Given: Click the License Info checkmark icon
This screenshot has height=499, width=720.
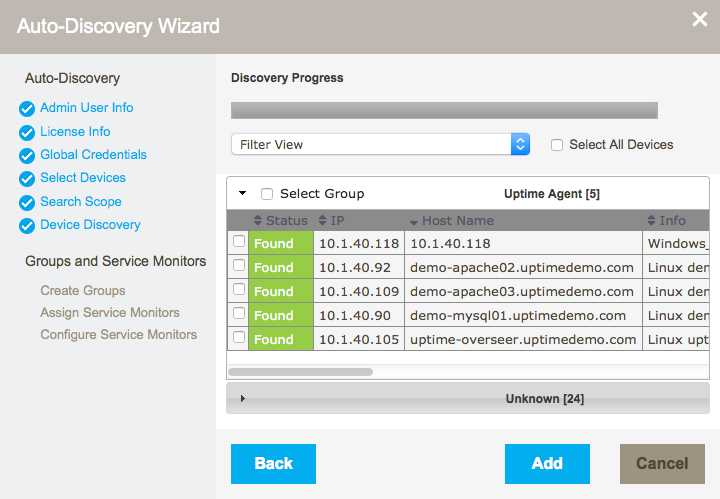Looking at the screenshot, I should pyautogui.click(x=27, y=132).
